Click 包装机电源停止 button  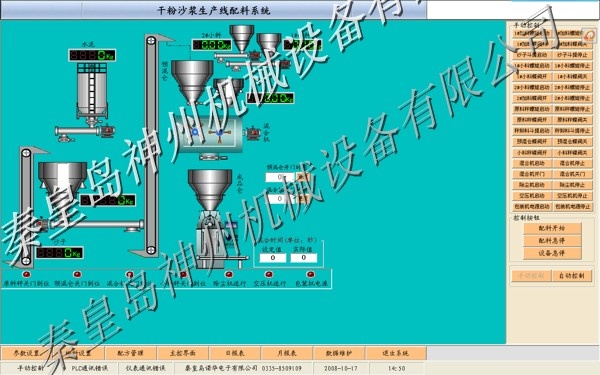point(572,206)
